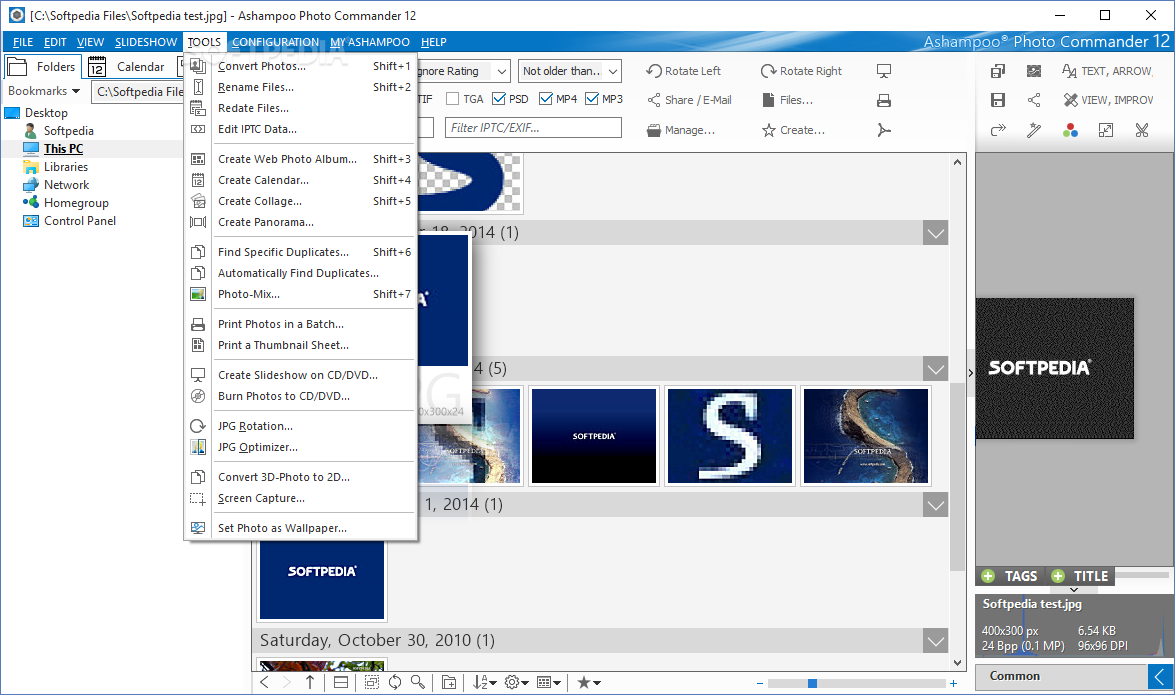Image resolution: width=1175 pixels, height=695 pixels.
Task: Uncheck the PSD format checkbox
Action: tap(499, 99)
